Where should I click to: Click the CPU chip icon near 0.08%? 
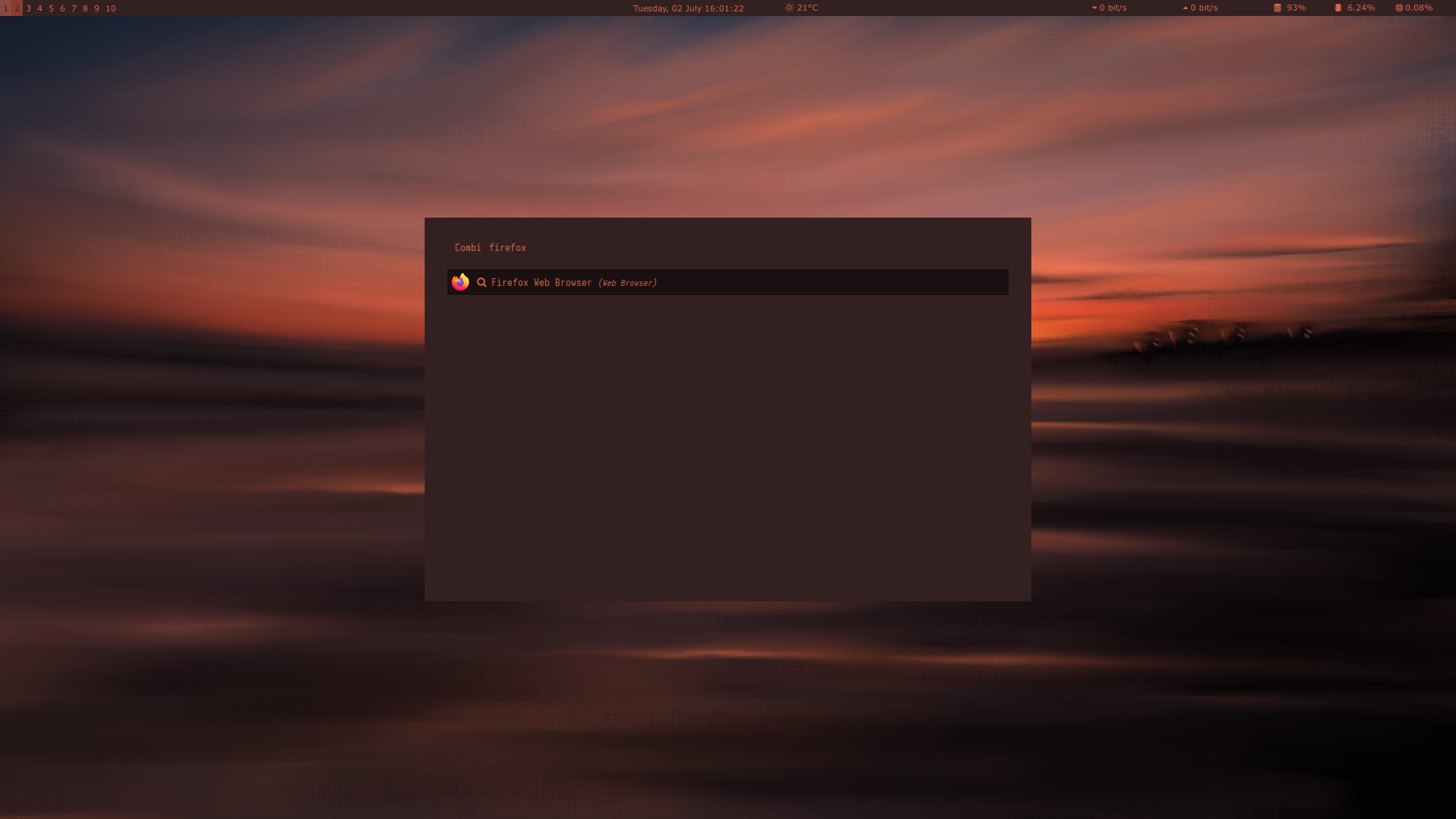coord(1399,8)
